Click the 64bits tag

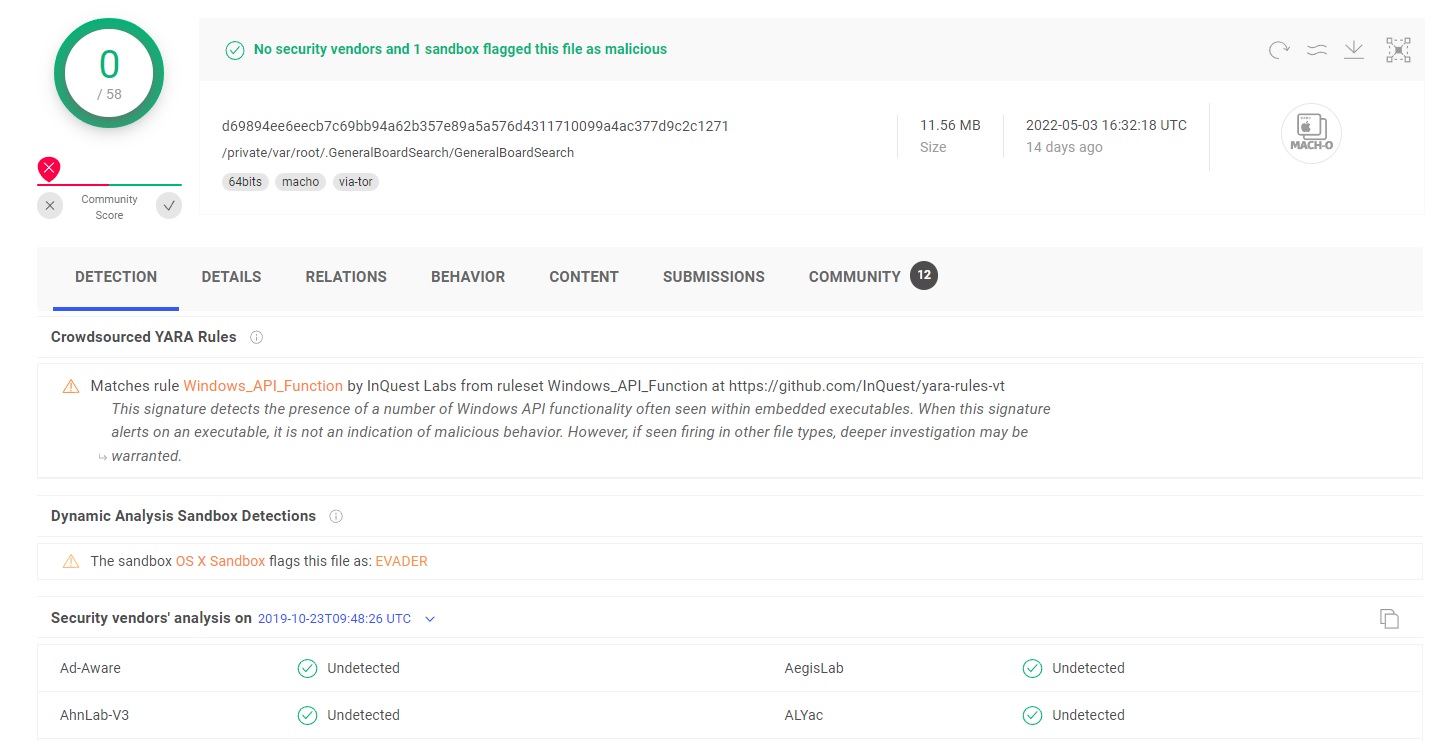coord(245,182)
